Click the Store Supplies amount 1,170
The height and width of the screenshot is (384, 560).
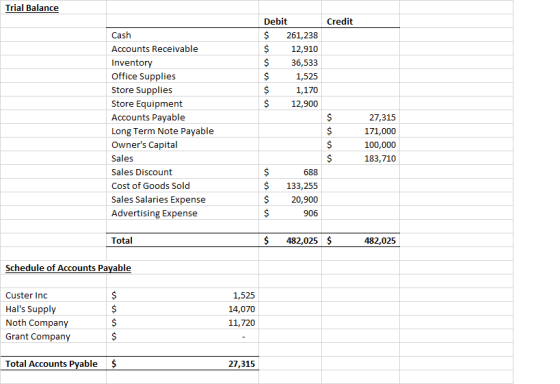point(307,90)
